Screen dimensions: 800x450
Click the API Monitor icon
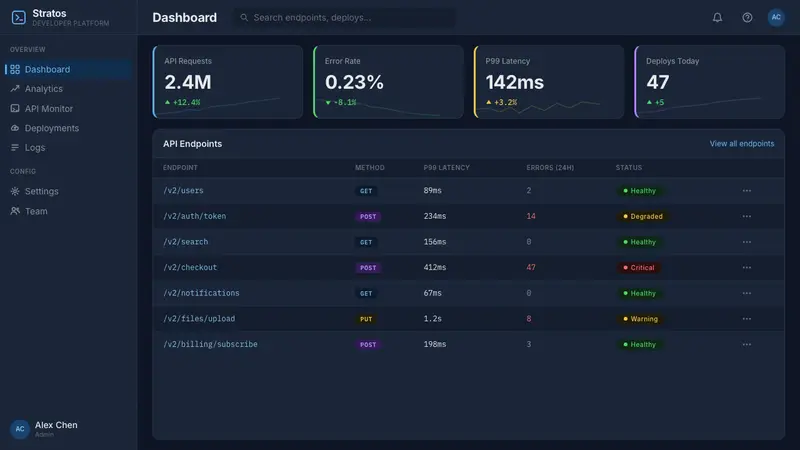click(x=15, y=108)
